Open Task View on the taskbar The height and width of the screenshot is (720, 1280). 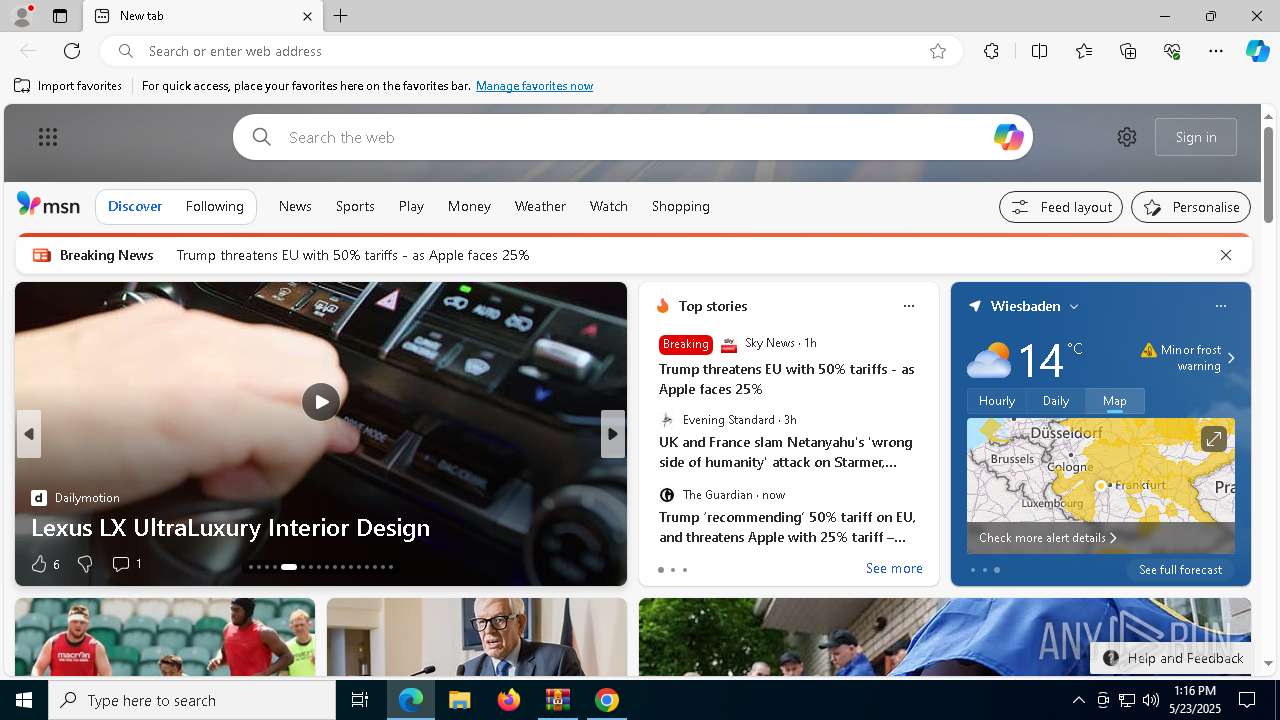(360, 700)
